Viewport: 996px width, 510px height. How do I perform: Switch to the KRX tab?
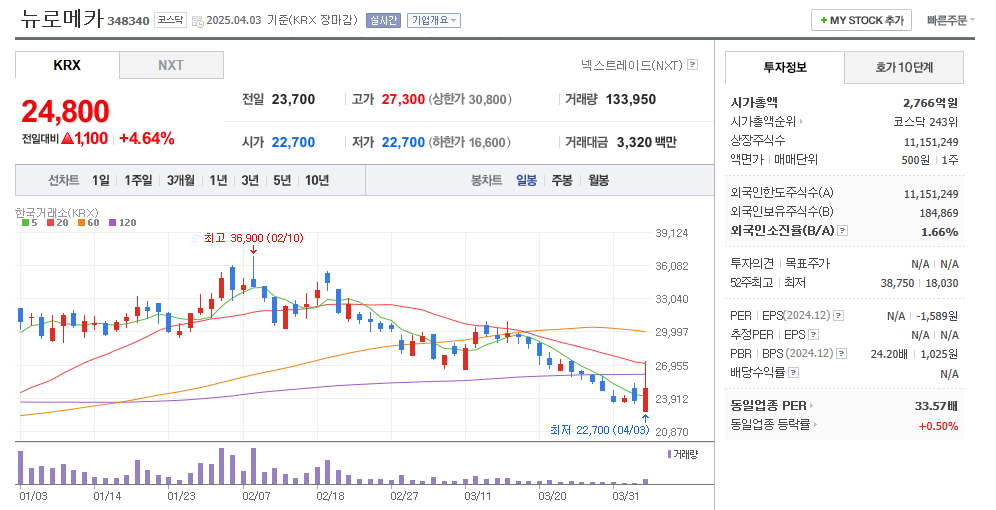pyautogui.click(x=67, y=65)
